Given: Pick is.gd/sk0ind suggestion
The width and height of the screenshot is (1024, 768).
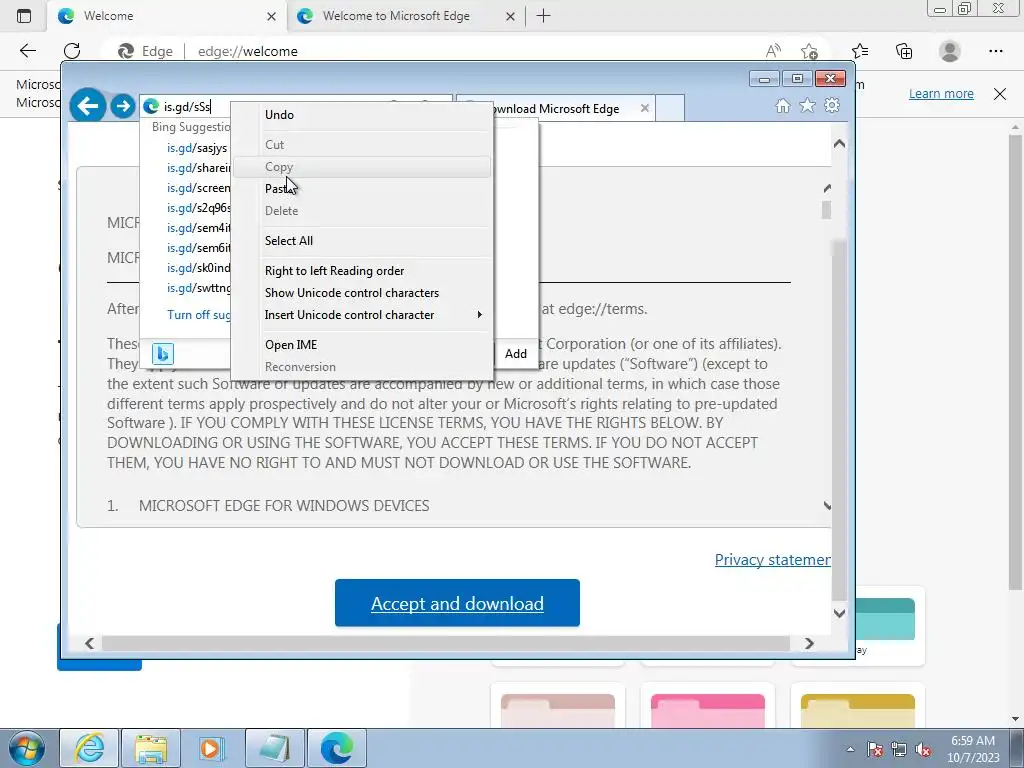Looking at the screenshot, I should point(199,268).
